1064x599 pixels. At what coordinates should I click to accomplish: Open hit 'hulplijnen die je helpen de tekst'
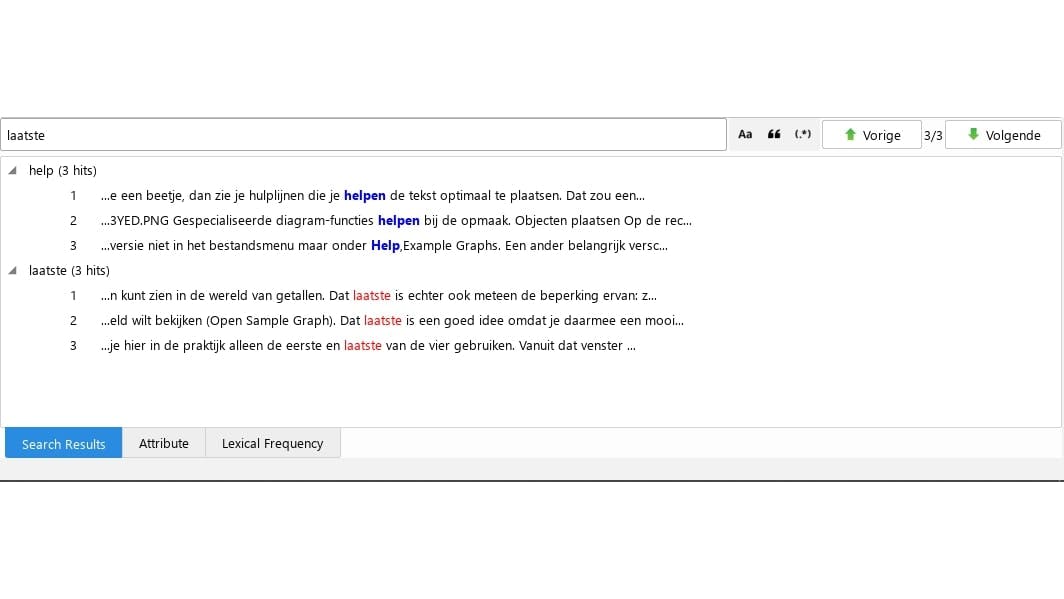[373, 195]
